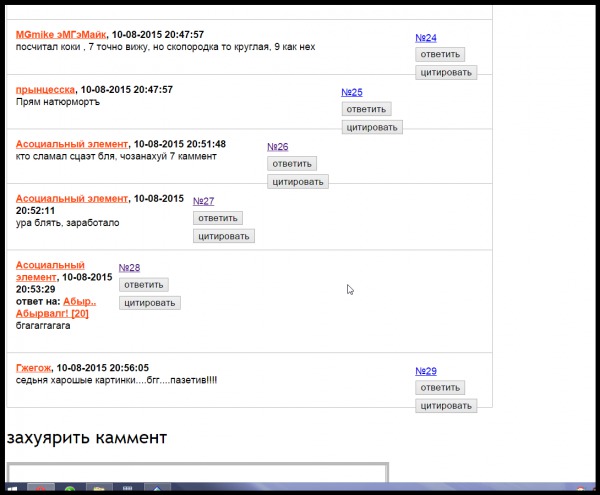
Task: Click ответить next to №28
Action: point(143,285)
